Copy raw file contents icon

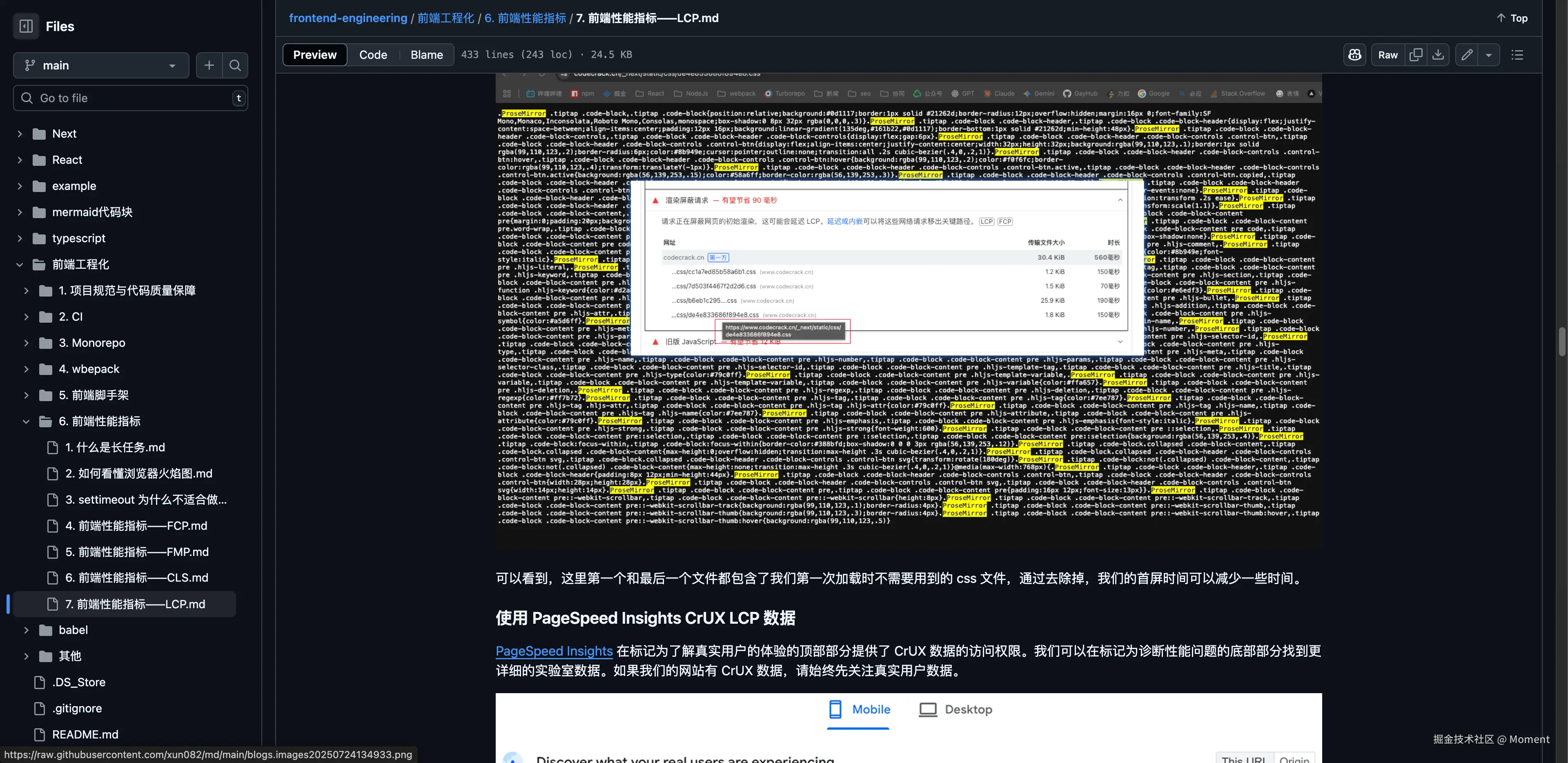[1416, 55]
